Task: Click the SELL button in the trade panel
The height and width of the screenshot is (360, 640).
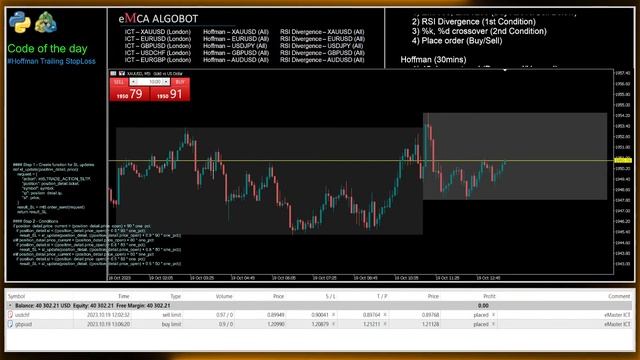Action: [119, 82]
